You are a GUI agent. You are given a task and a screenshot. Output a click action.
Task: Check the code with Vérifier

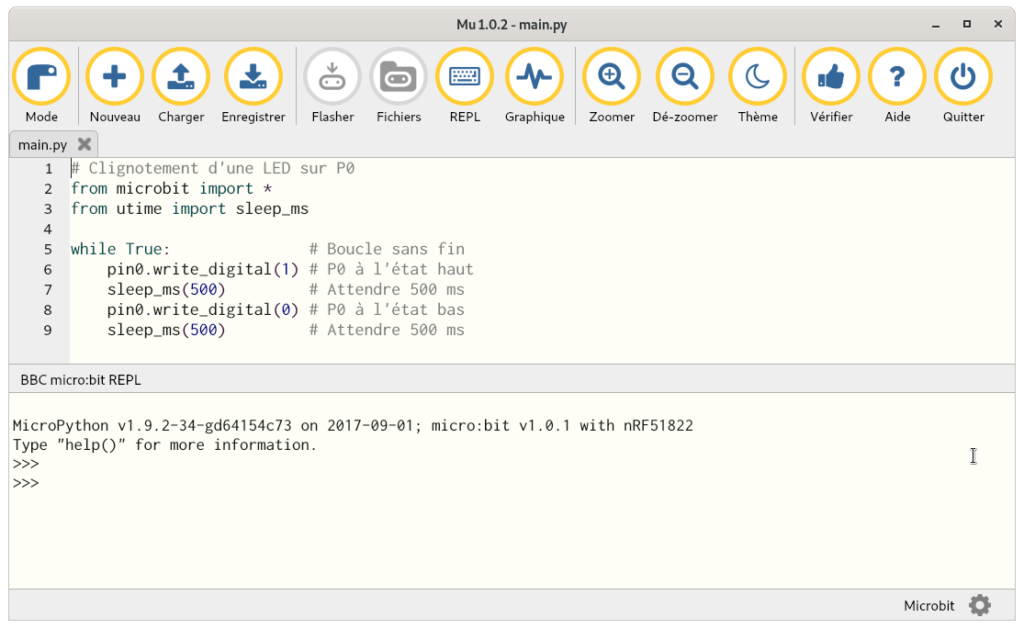[830, 76]
